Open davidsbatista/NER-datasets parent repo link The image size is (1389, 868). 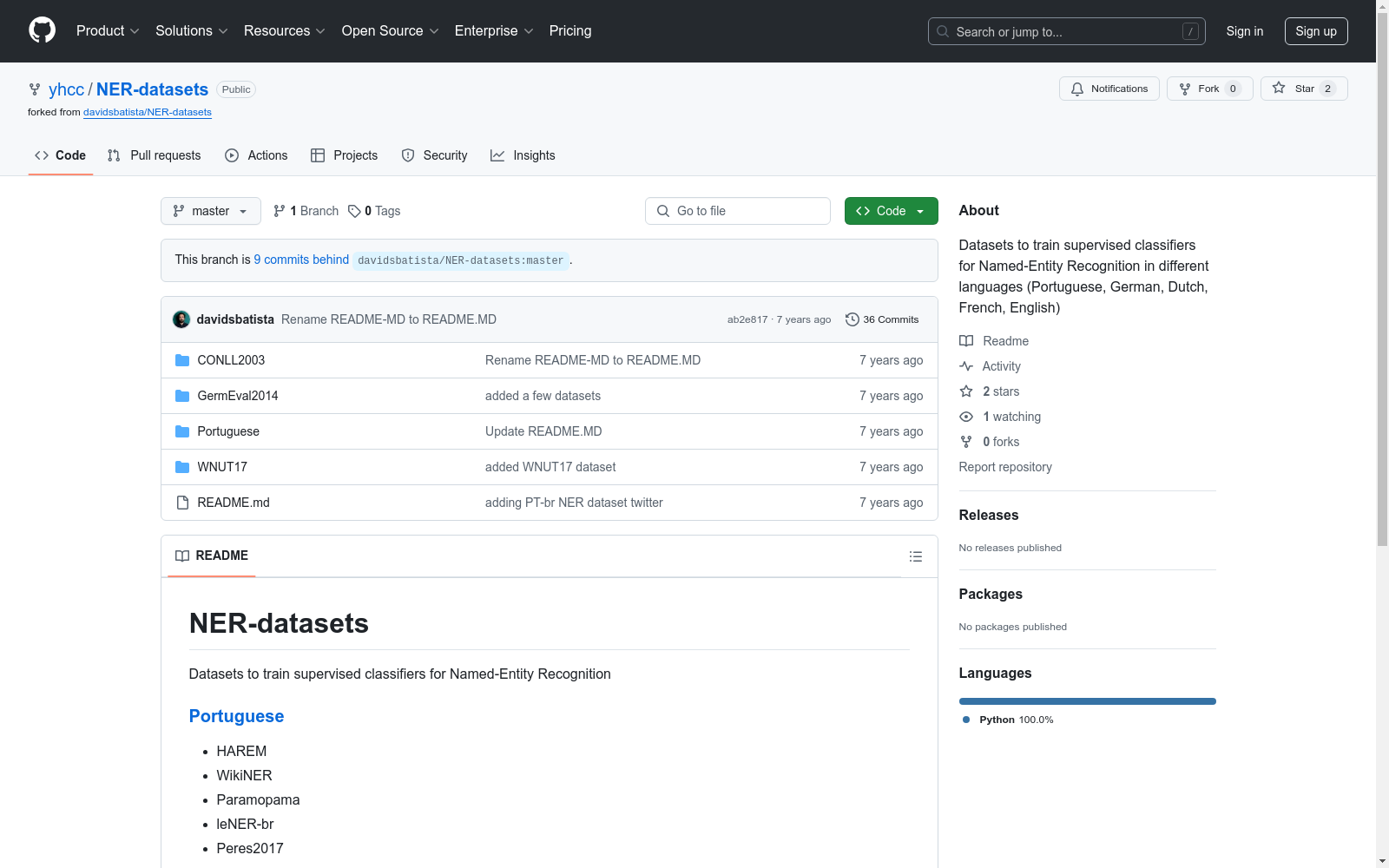[148, 112]
